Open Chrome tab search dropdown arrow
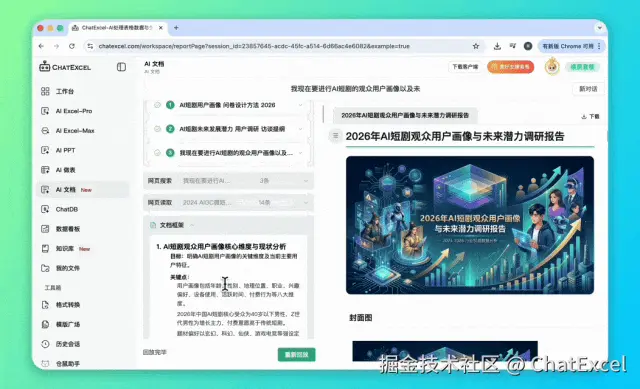This screenshot has width=640, height=389. pyautogui.click(x=600, y=28)
